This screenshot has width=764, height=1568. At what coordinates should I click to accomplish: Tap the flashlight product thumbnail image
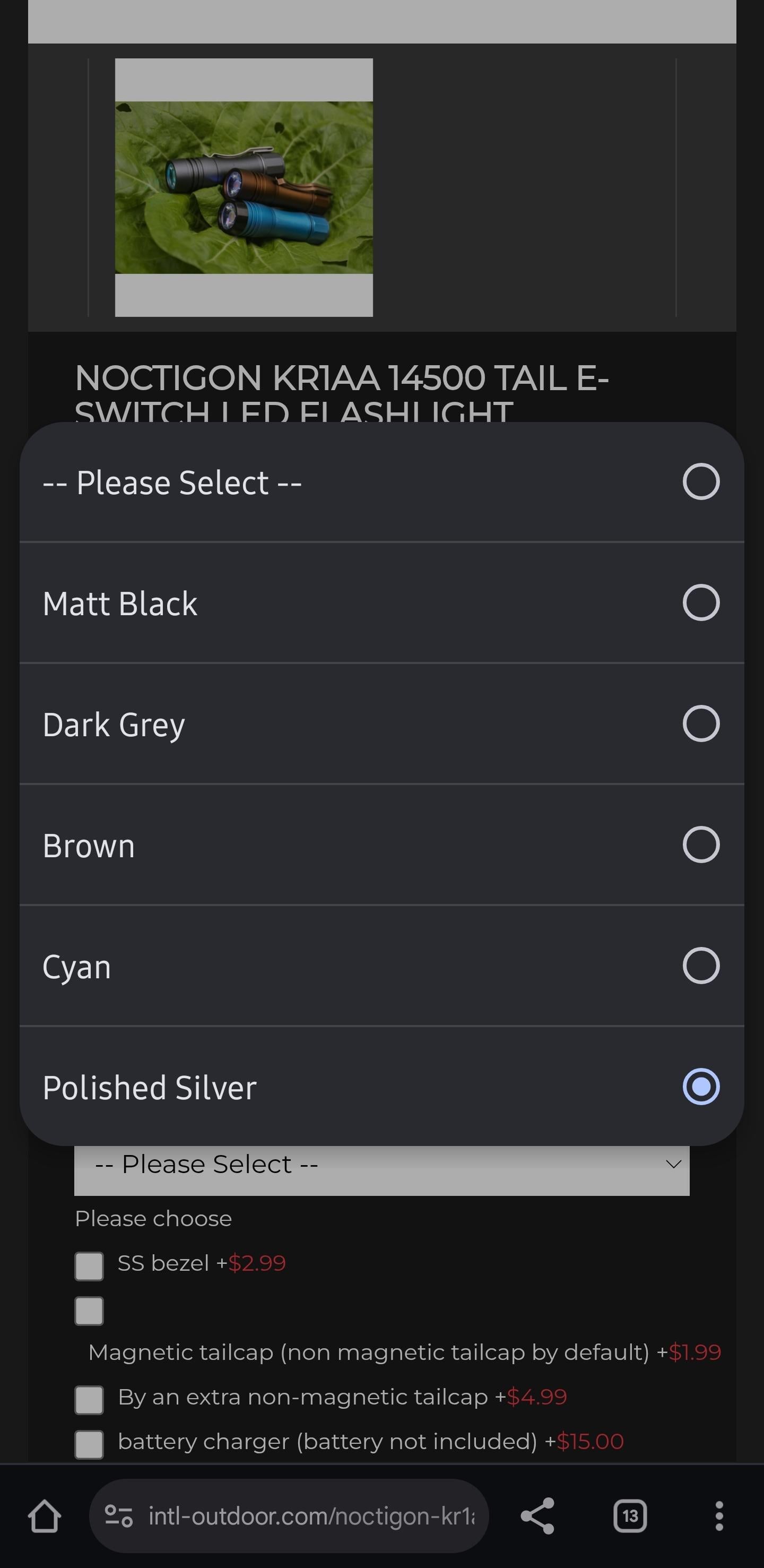pos(244,187)
